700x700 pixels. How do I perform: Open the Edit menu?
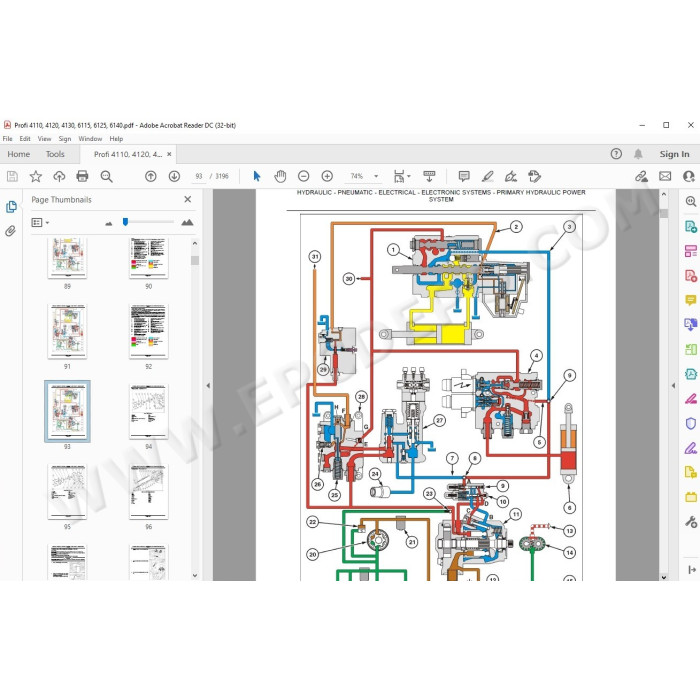[x=25, y=139]
